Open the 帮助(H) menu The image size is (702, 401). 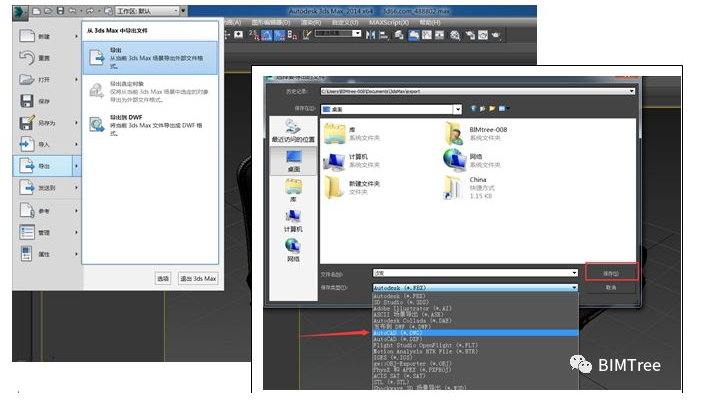point(430,22)
